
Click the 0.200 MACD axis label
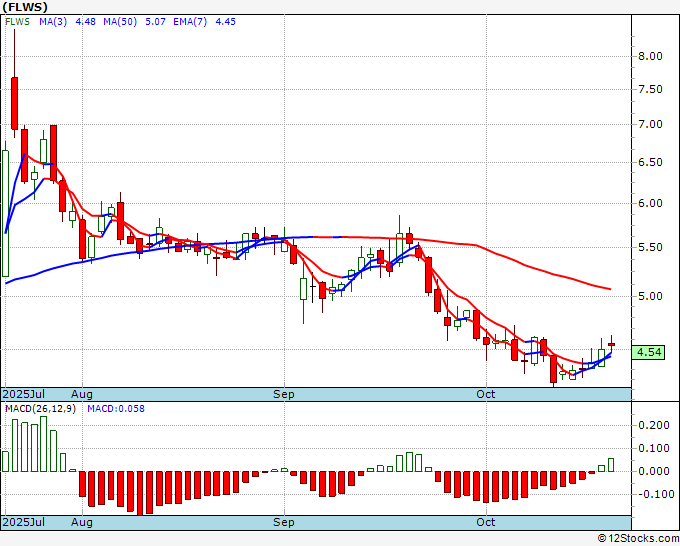coord(654,425)
